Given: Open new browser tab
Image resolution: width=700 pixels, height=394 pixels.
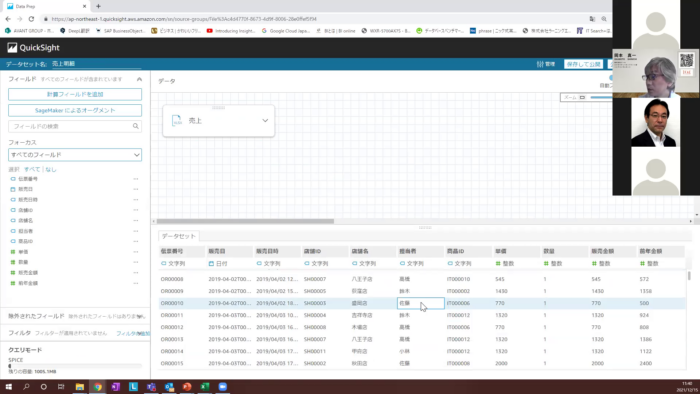Looking at the screenshot, I should [x=98, y=6].
